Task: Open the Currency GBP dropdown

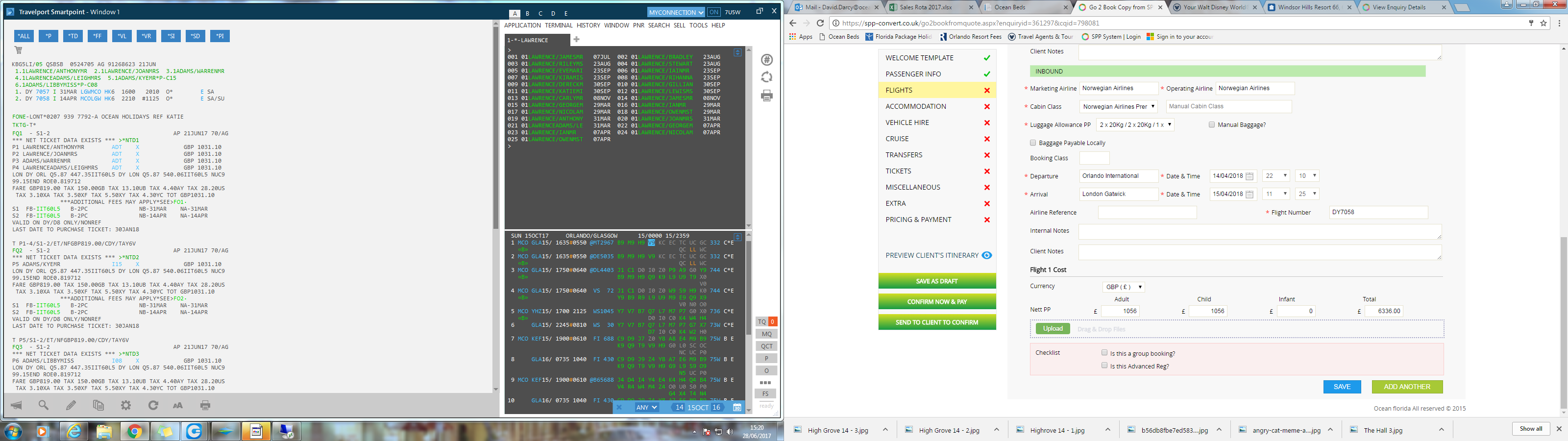Action: pyautogui.click(x=1124, y=287)
